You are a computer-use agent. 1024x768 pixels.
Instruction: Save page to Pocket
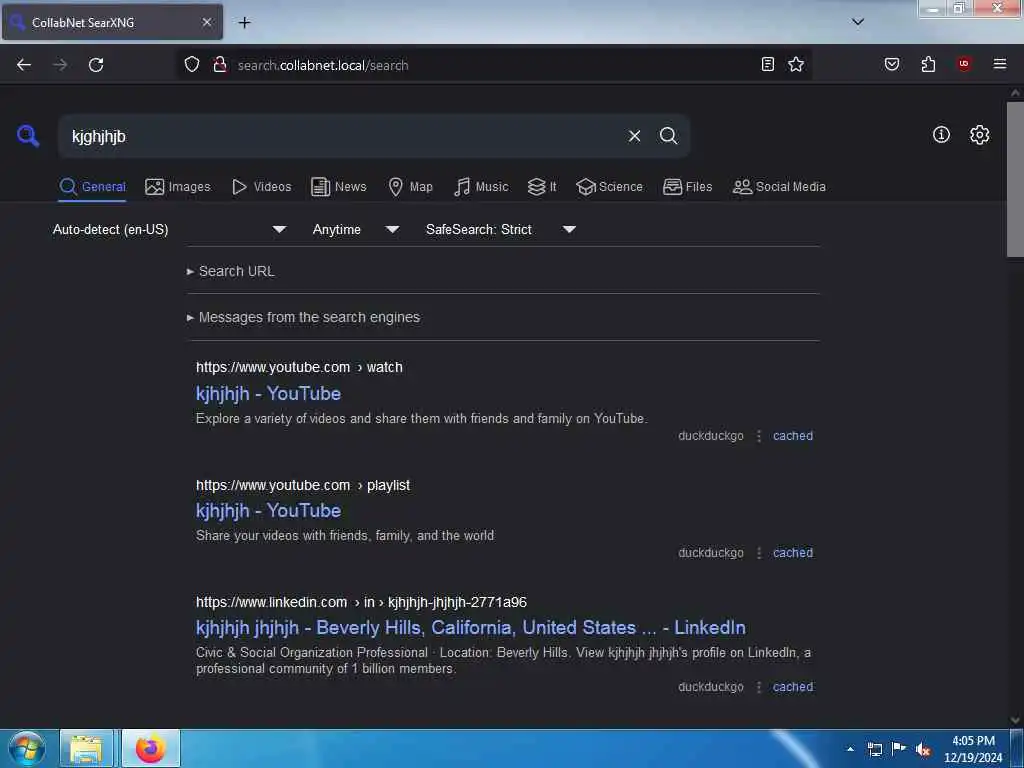(892, 64)
